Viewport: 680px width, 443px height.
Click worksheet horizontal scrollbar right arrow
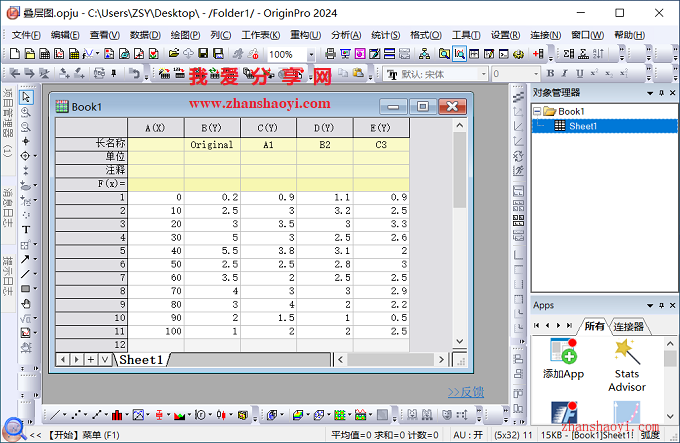[441, 359]
